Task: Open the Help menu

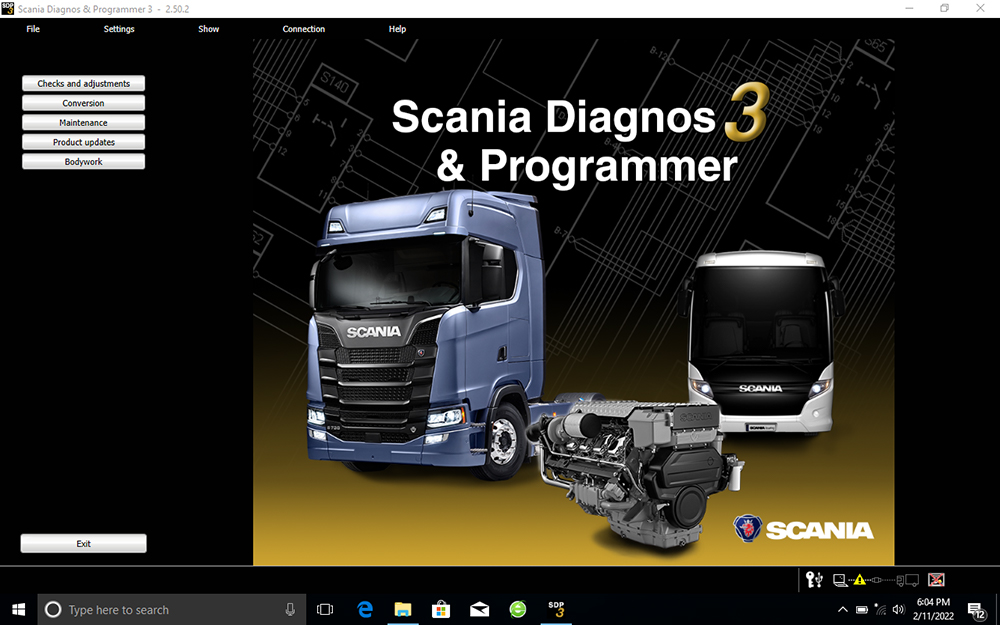Action: click(397, 29)
